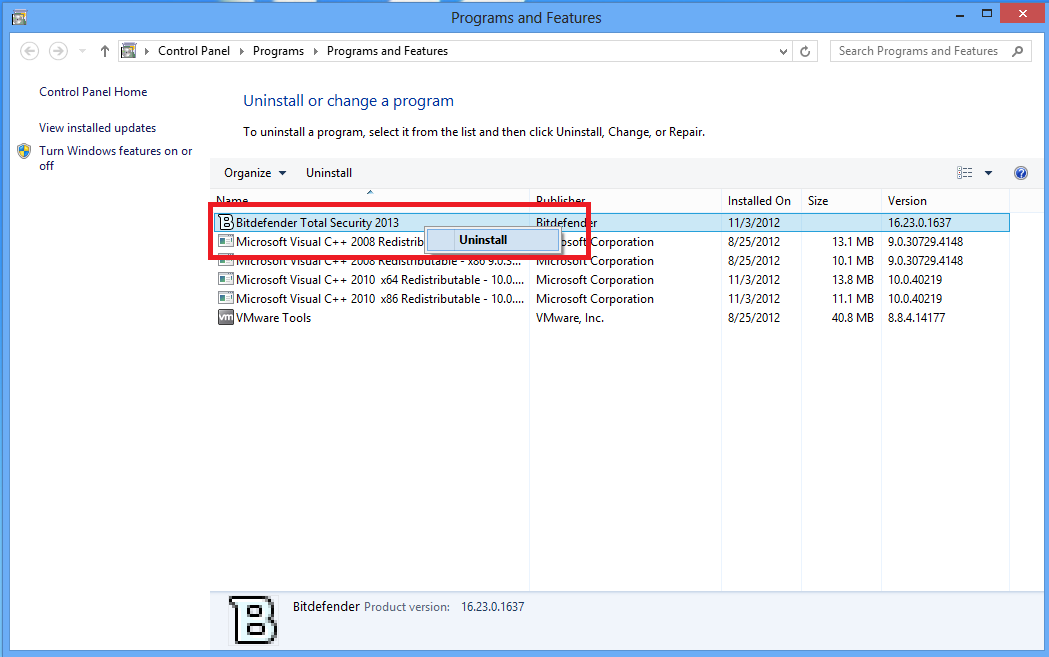Open the recent locations dropdown arrow

[x=82, y=51]
